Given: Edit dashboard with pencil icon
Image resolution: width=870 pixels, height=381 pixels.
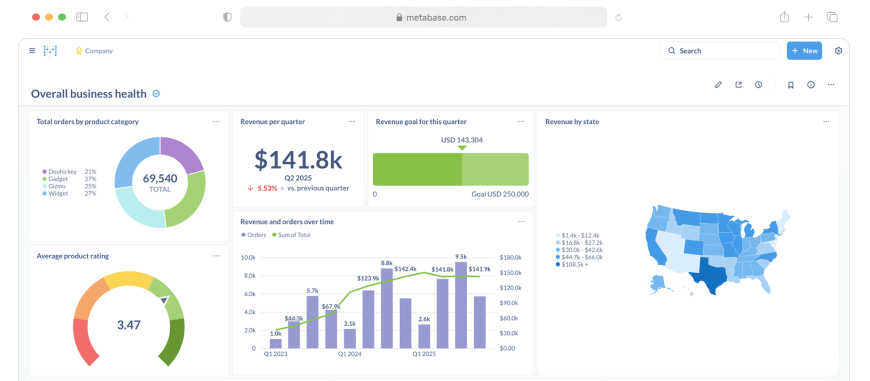Looking at the screenshot, I should (x=719, y=85).
